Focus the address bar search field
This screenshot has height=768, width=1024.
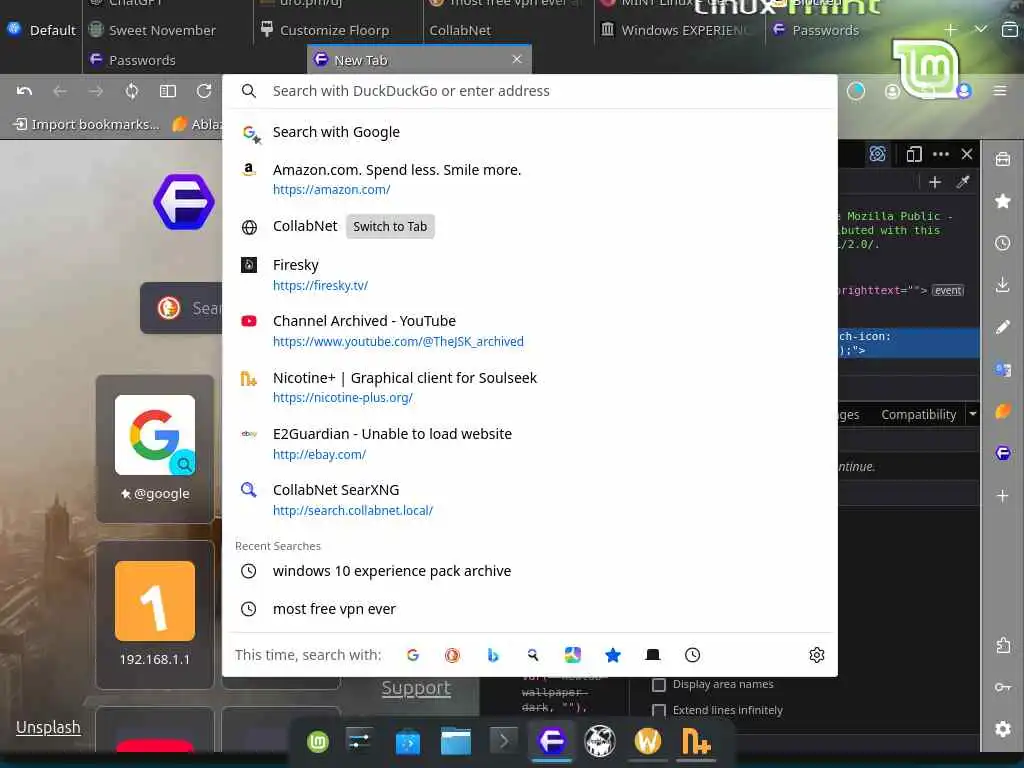pos(530,91)
